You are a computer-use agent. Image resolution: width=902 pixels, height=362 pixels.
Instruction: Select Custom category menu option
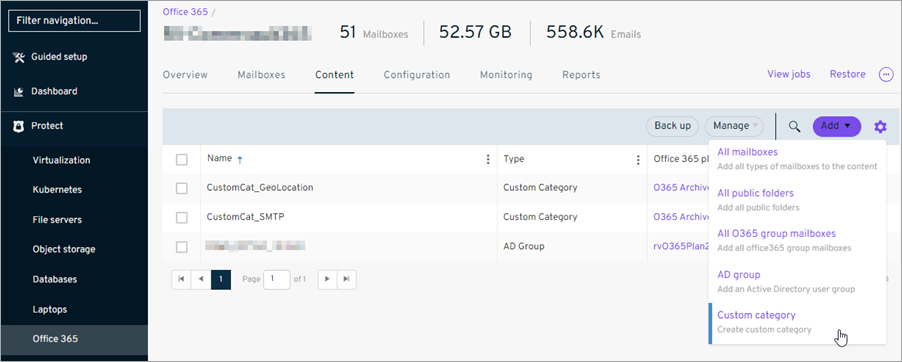(x=797, y=323)
